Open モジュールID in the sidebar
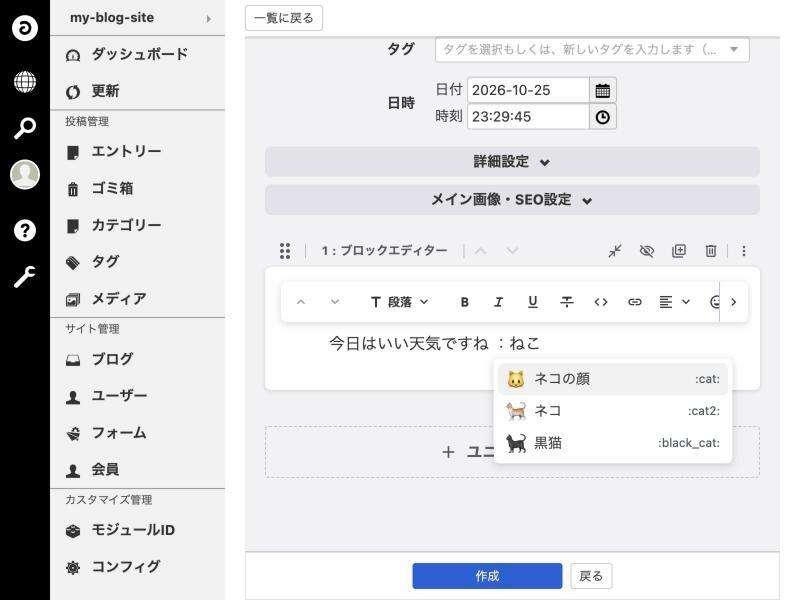The height and width of the screenshot is (600, 800). [138, 530]
